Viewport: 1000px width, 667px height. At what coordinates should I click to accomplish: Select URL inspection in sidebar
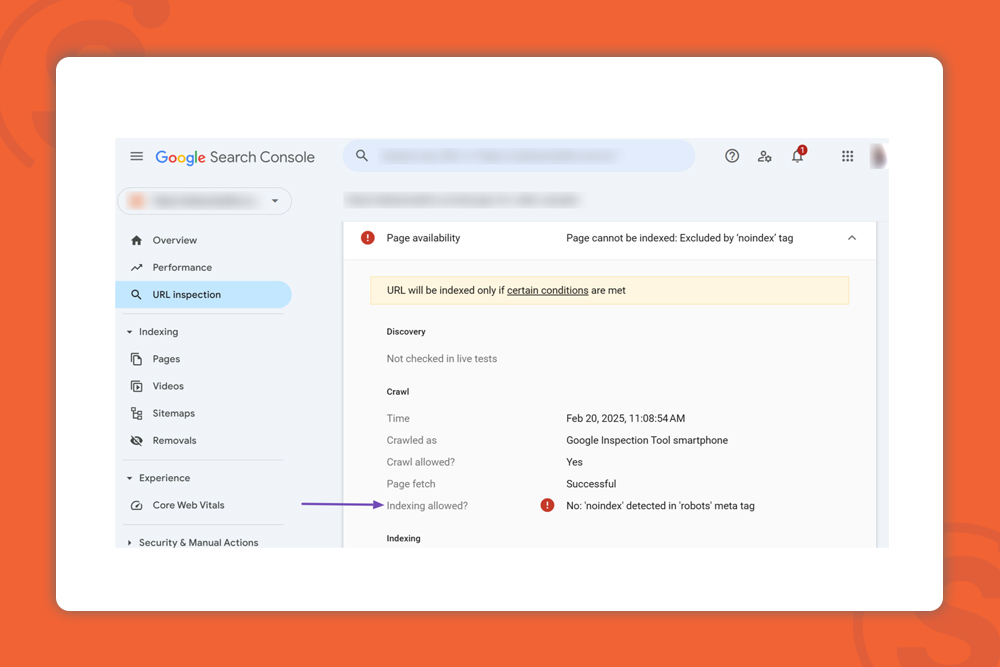(203, 295)
